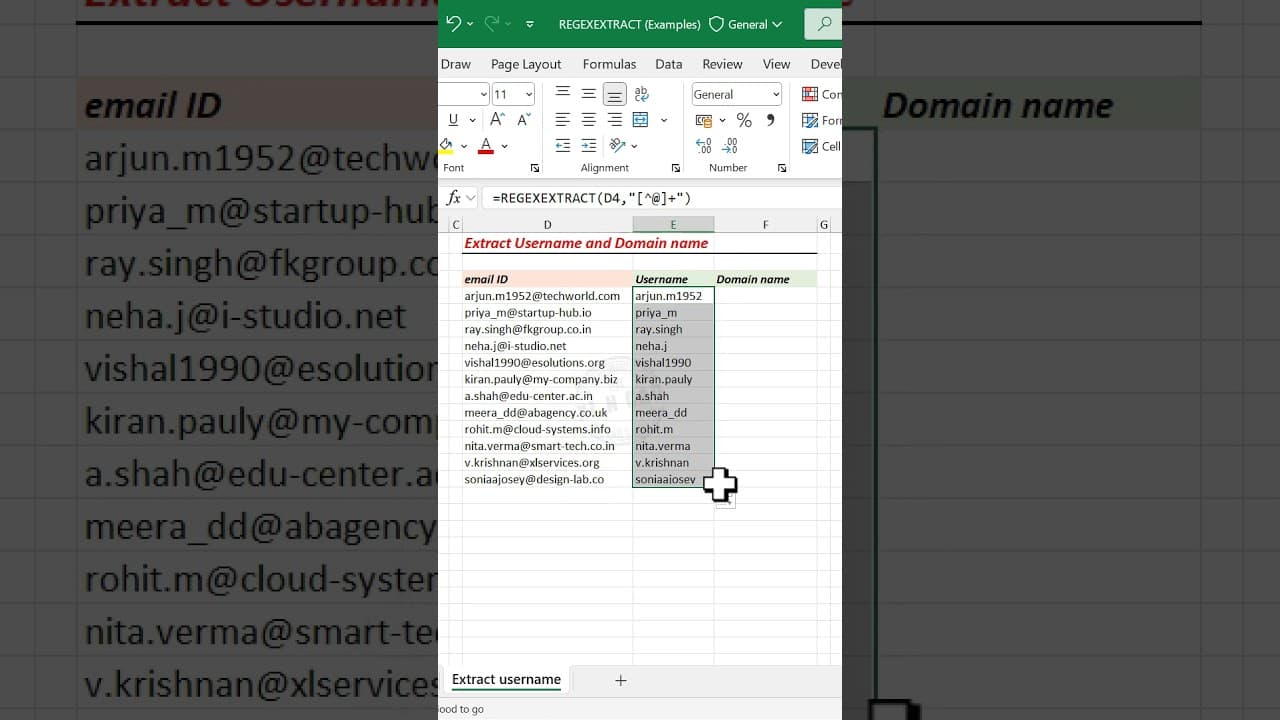Open the Fill Color dropdown arrow

462,144
